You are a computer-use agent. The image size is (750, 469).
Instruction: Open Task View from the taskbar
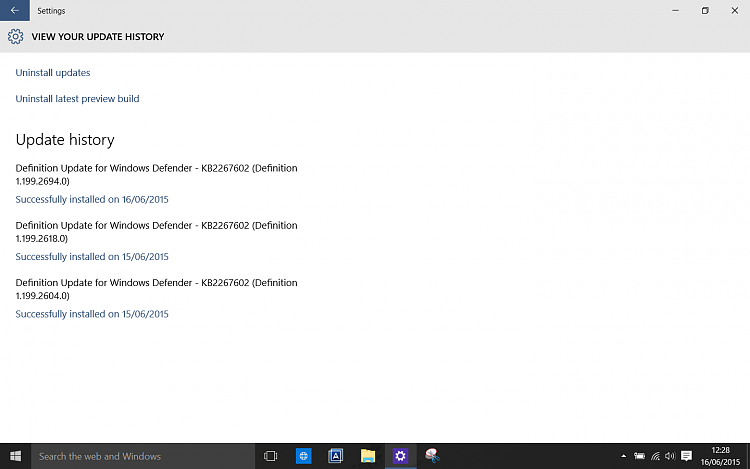click(271, 456)
